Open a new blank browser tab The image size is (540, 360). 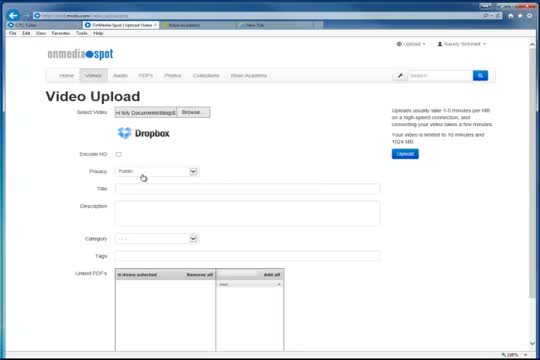coord(319,25)
